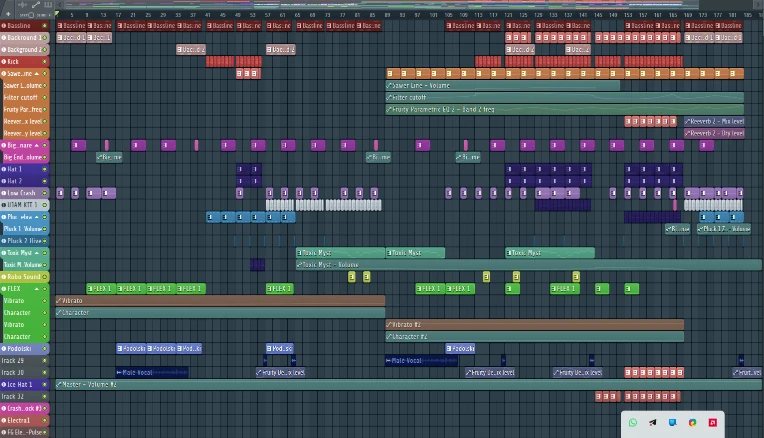Click the Hat 1 track's instrument icon
The image size is (764, 438).
[x=3, y=169]
